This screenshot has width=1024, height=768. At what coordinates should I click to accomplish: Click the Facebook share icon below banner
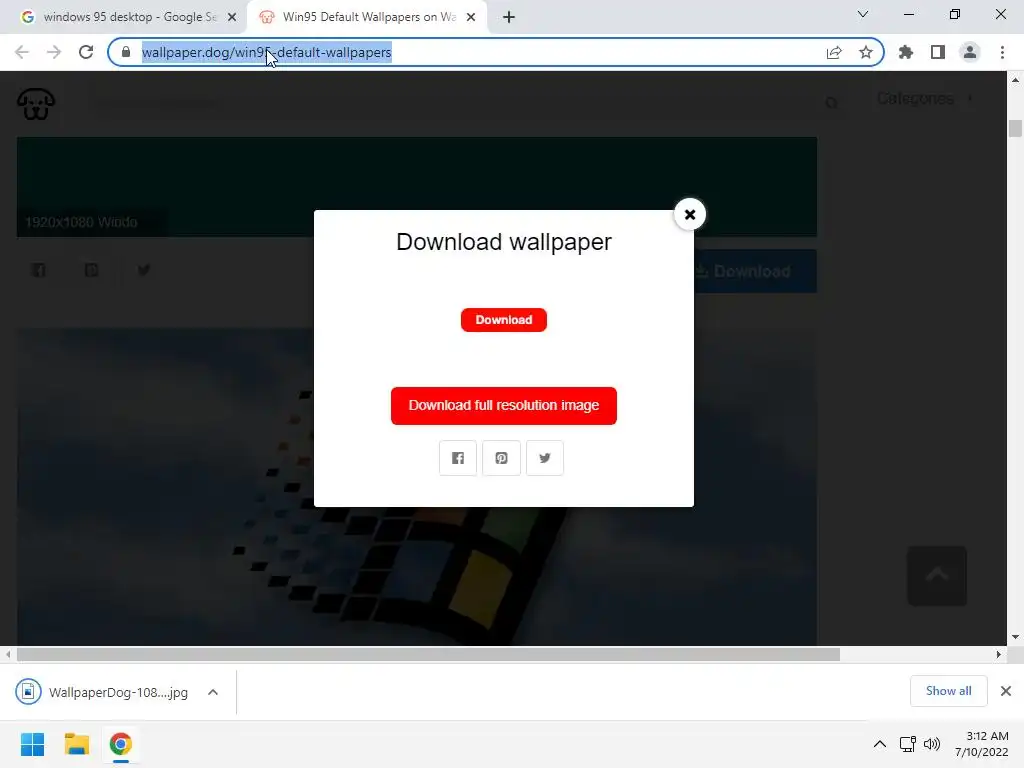tap(39, 270)
